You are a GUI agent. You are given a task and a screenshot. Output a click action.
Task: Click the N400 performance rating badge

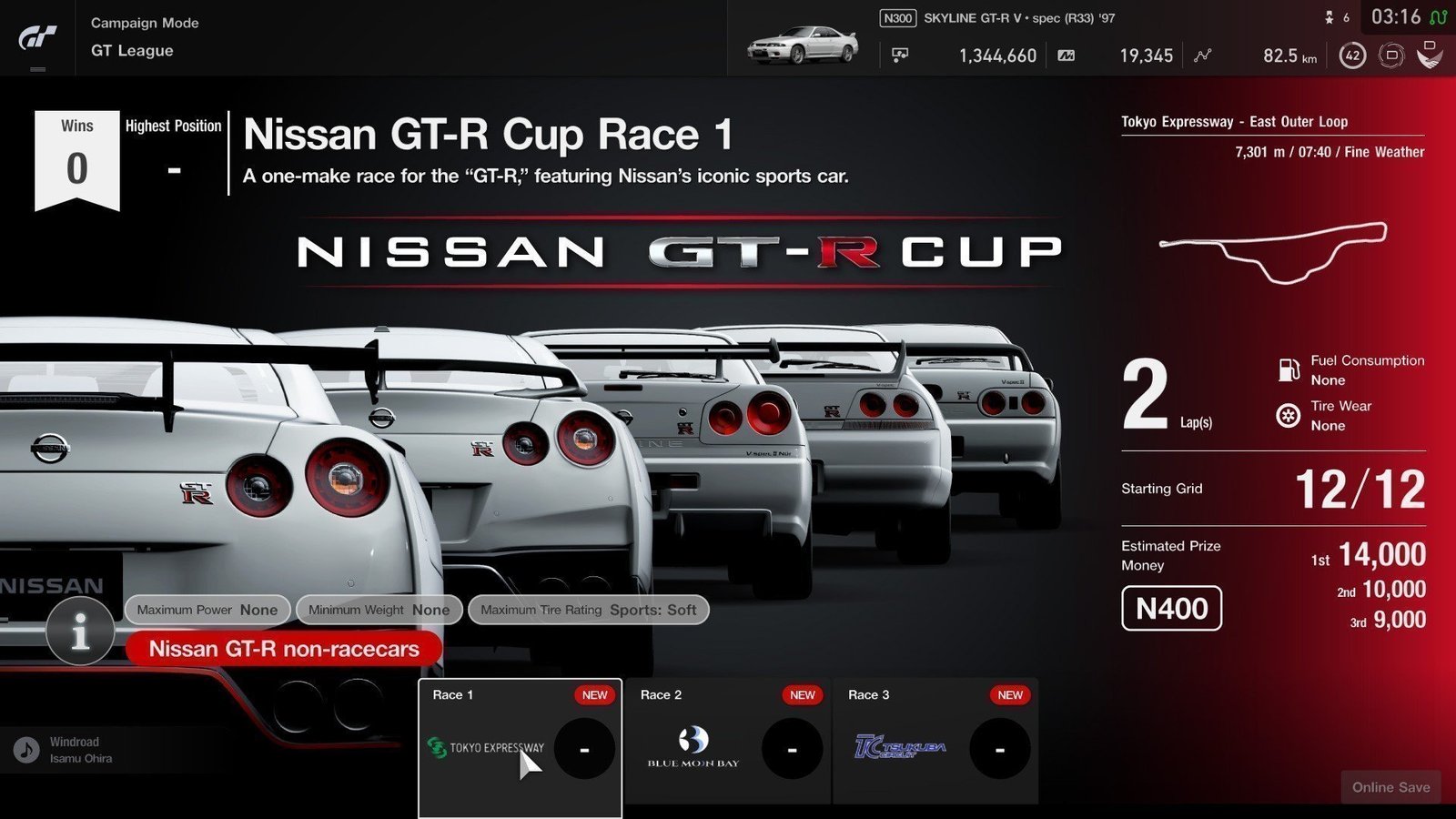click(x=1171, y=608)
